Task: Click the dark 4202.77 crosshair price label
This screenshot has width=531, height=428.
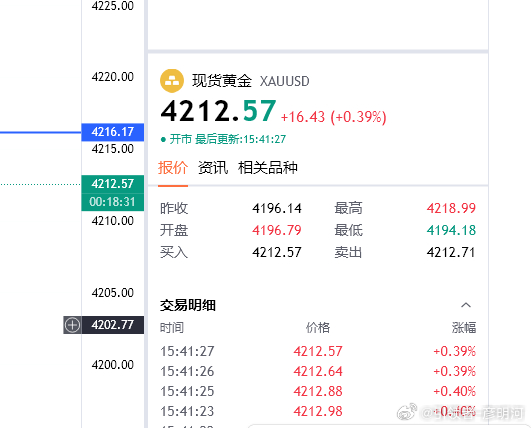Action: coord(112,325)
